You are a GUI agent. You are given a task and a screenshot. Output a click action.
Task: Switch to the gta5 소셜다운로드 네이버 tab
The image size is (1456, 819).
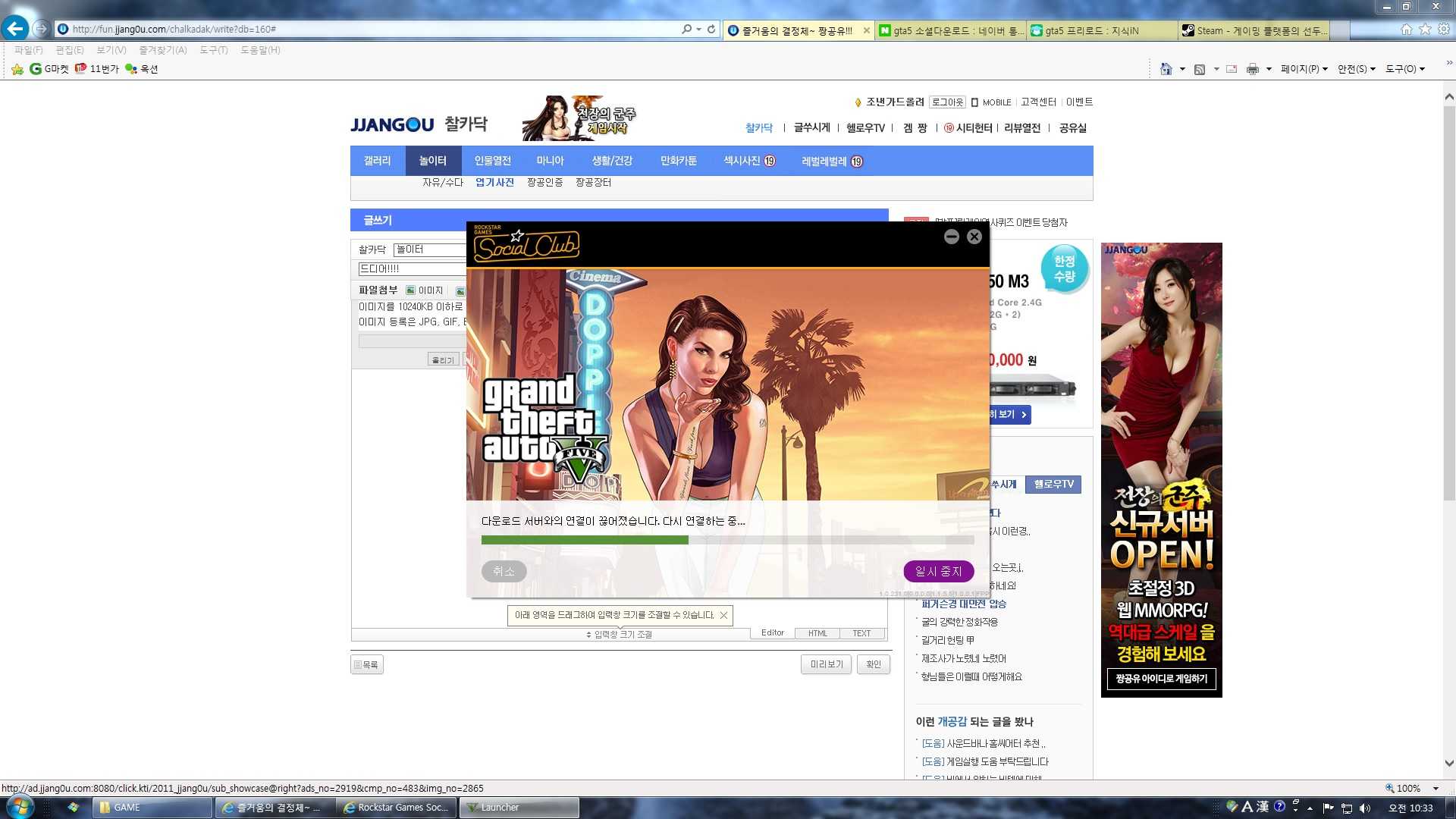coord(950,30)
